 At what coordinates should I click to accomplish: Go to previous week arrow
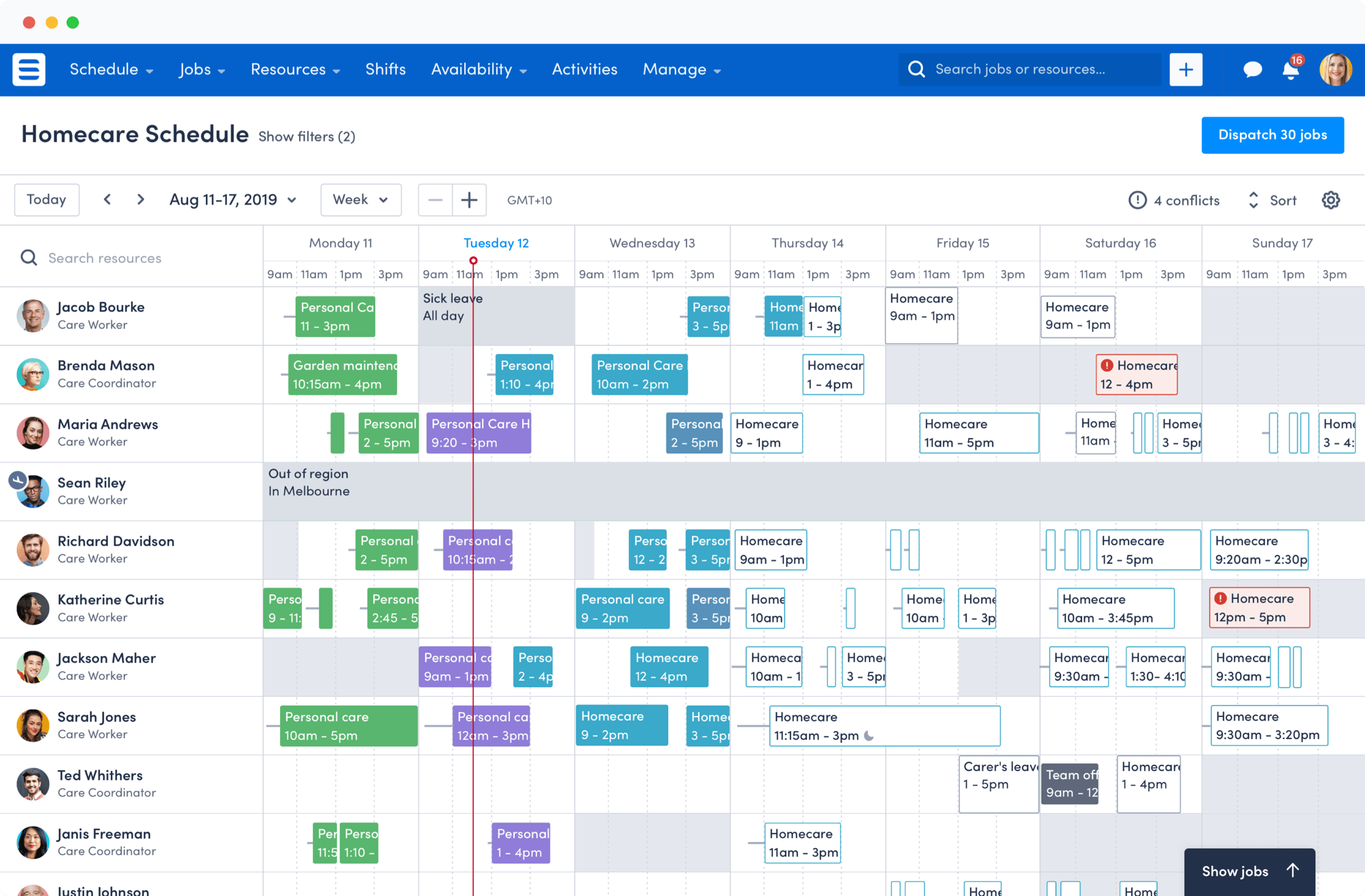pyautogui.click(x=107, y=199)
